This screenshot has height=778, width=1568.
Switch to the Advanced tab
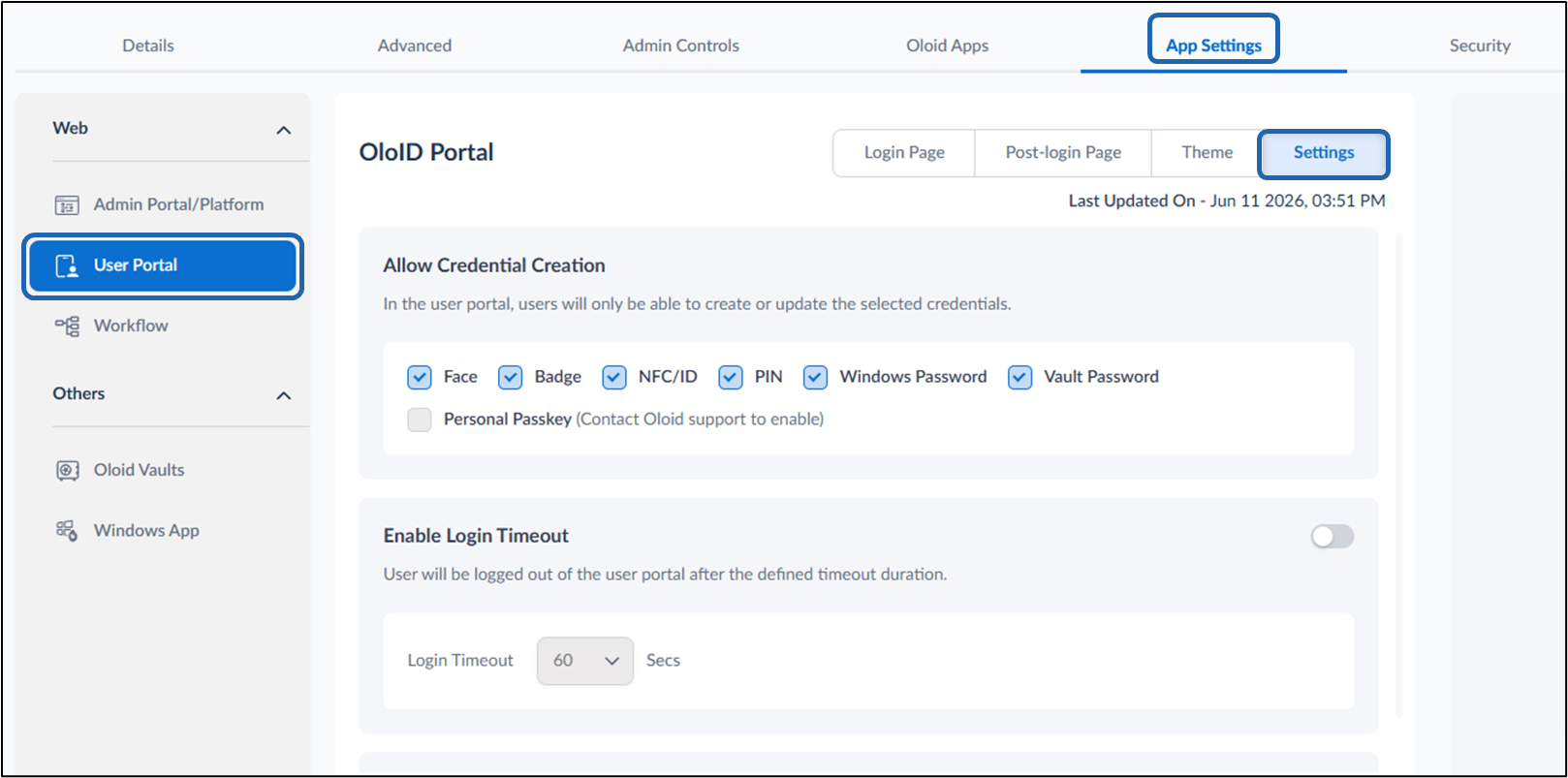(415, 46)
